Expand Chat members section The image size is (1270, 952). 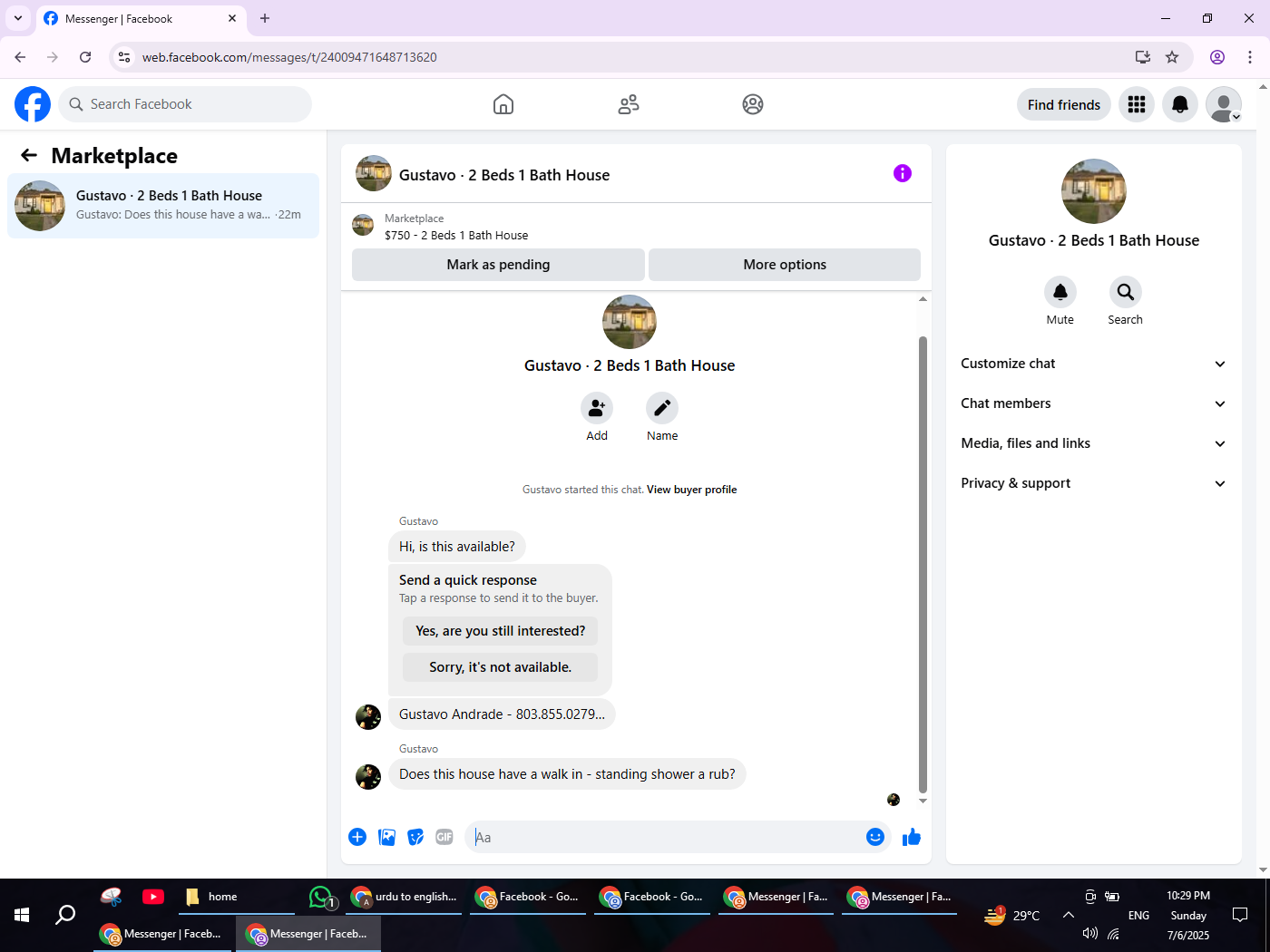pos(1094,403)
